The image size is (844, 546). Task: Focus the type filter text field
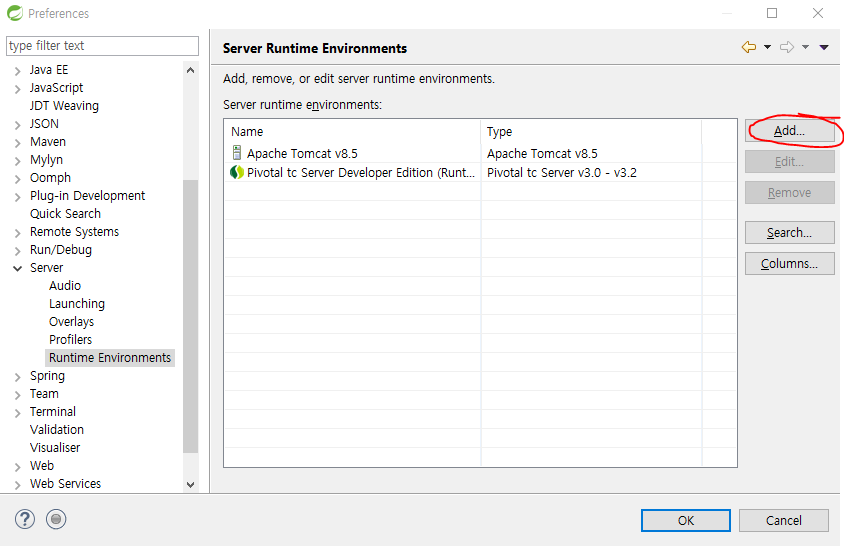pyautogui.click(x=102, y=46)
